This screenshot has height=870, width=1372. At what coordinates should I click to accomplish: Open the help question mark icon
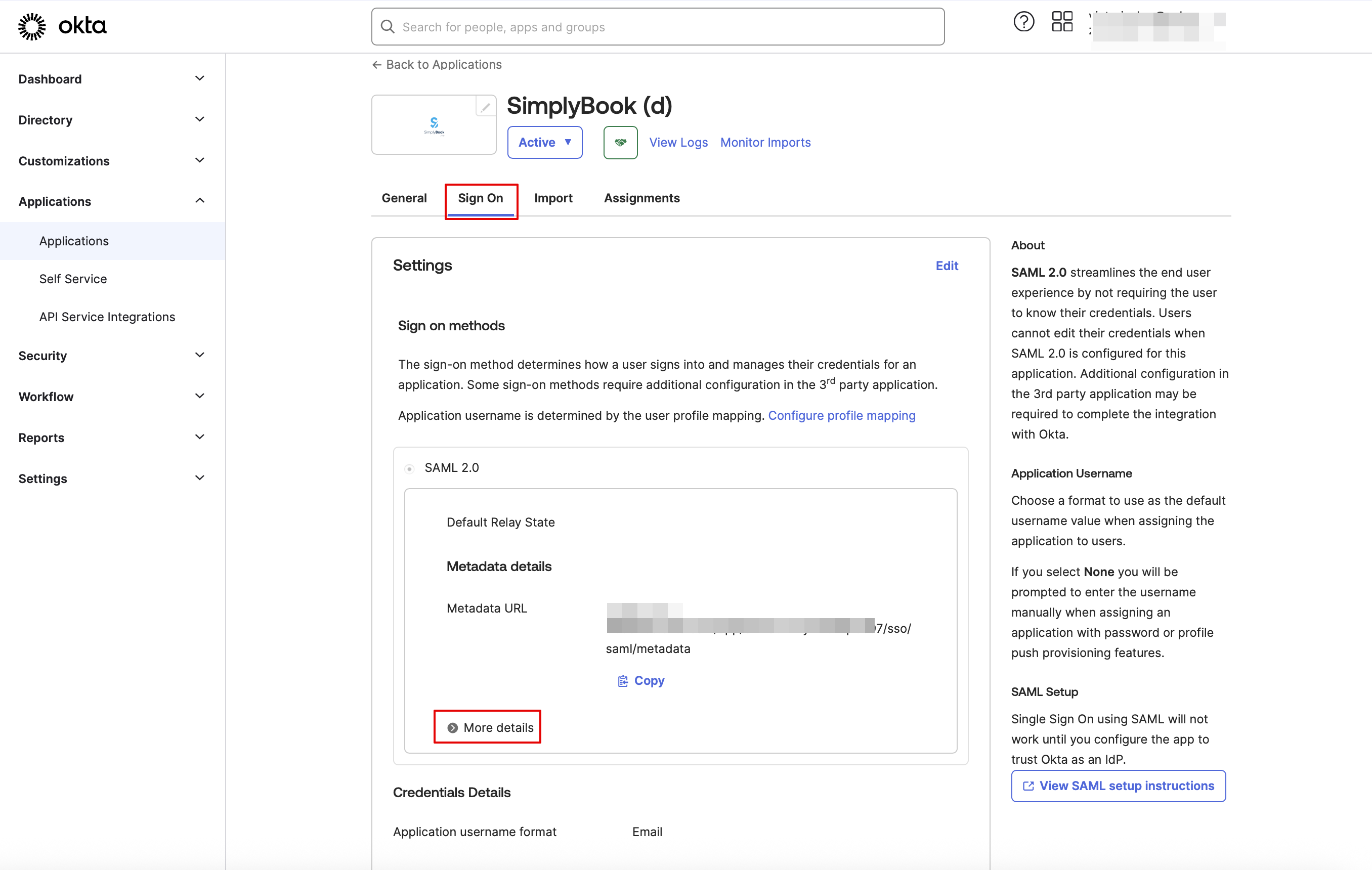[x=1023, y=22]
